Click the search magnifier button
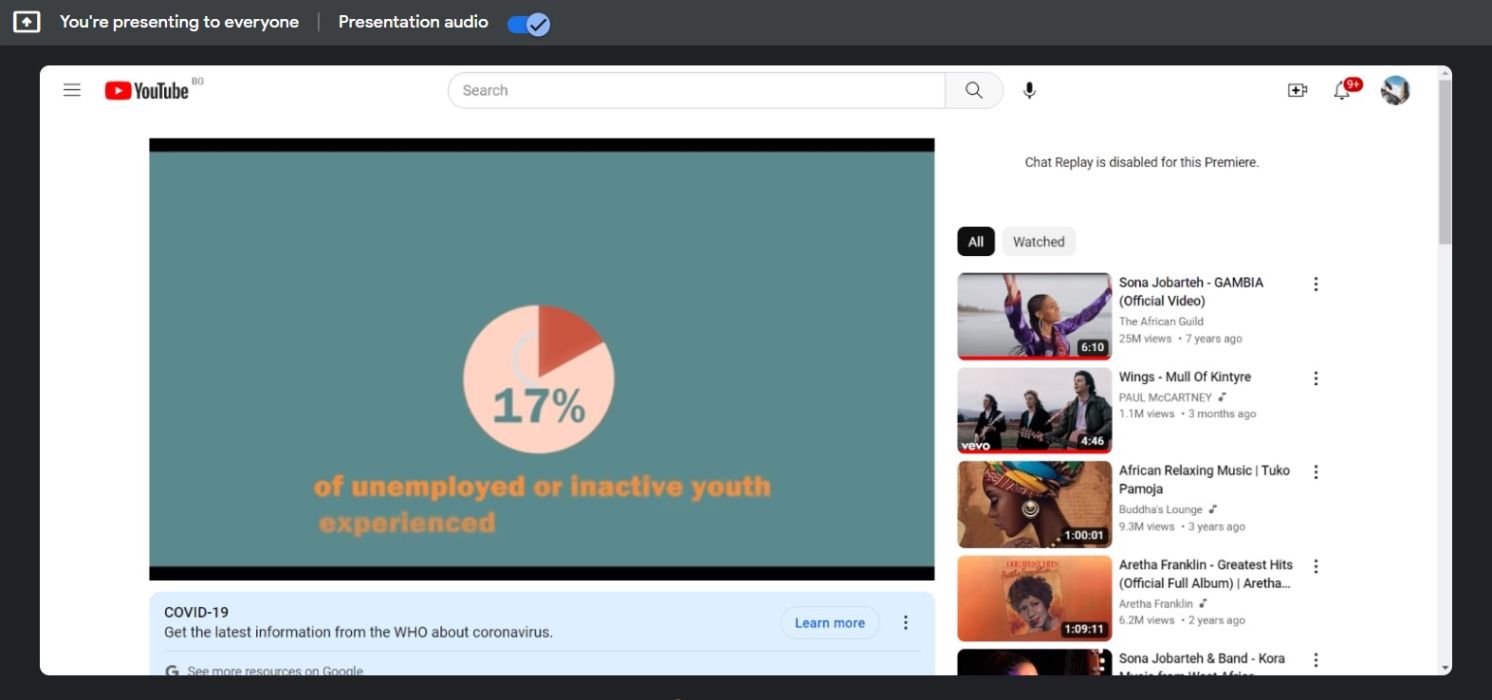The width and height of the screenshot is (1492, 700). [x=974, y=90]
